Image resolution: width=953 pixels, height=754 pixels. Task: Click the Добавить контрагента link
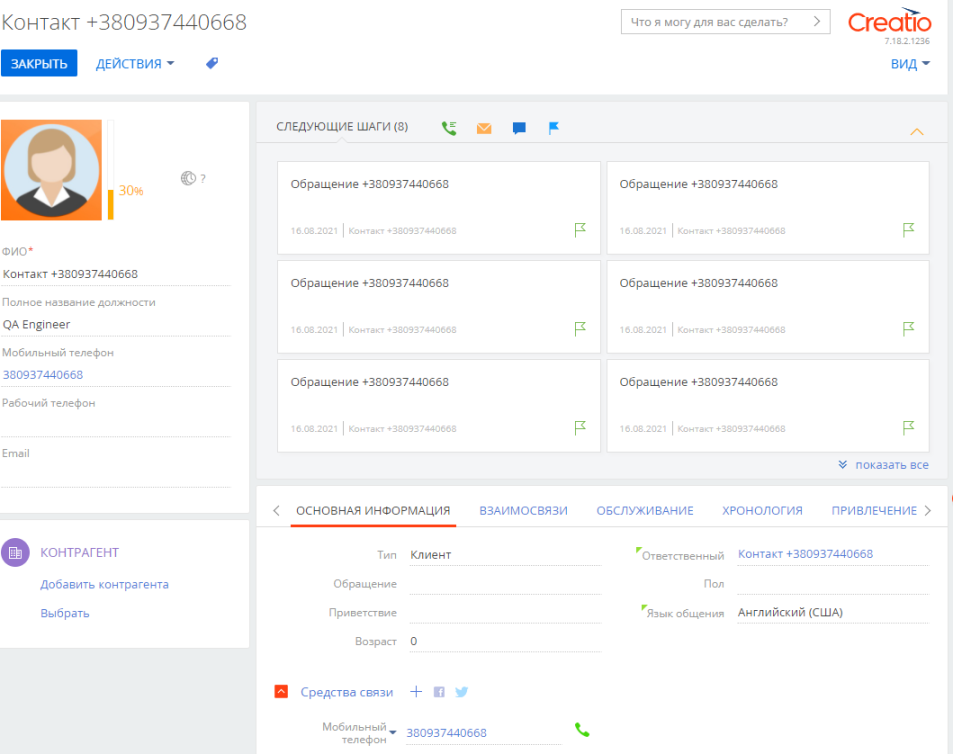pyautogui.click(x=104, y=584)
